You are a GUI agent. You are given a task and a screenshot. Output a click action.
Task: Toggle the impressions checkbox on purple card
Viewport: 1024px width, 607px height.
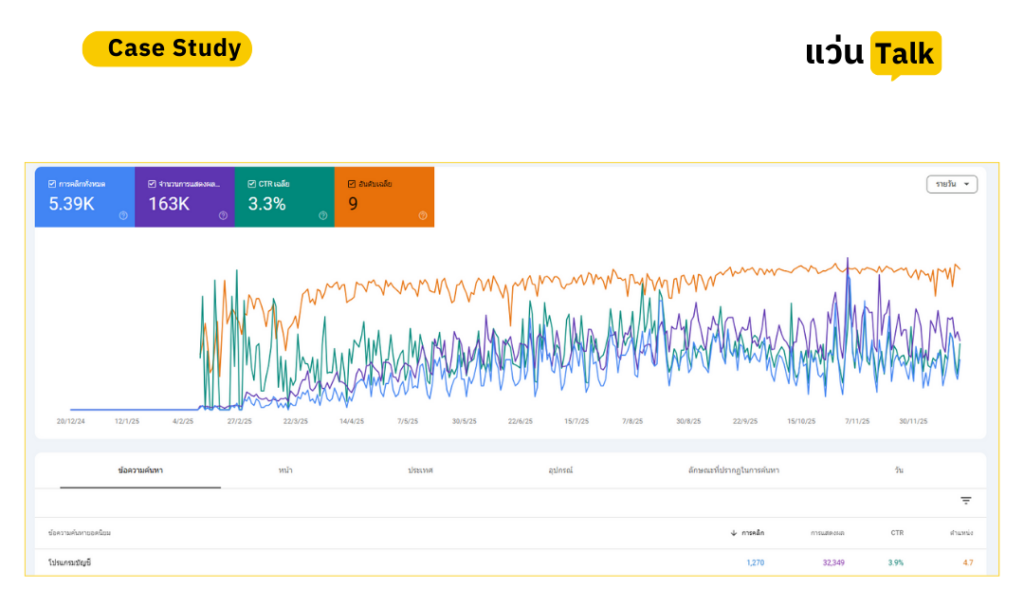152,184
